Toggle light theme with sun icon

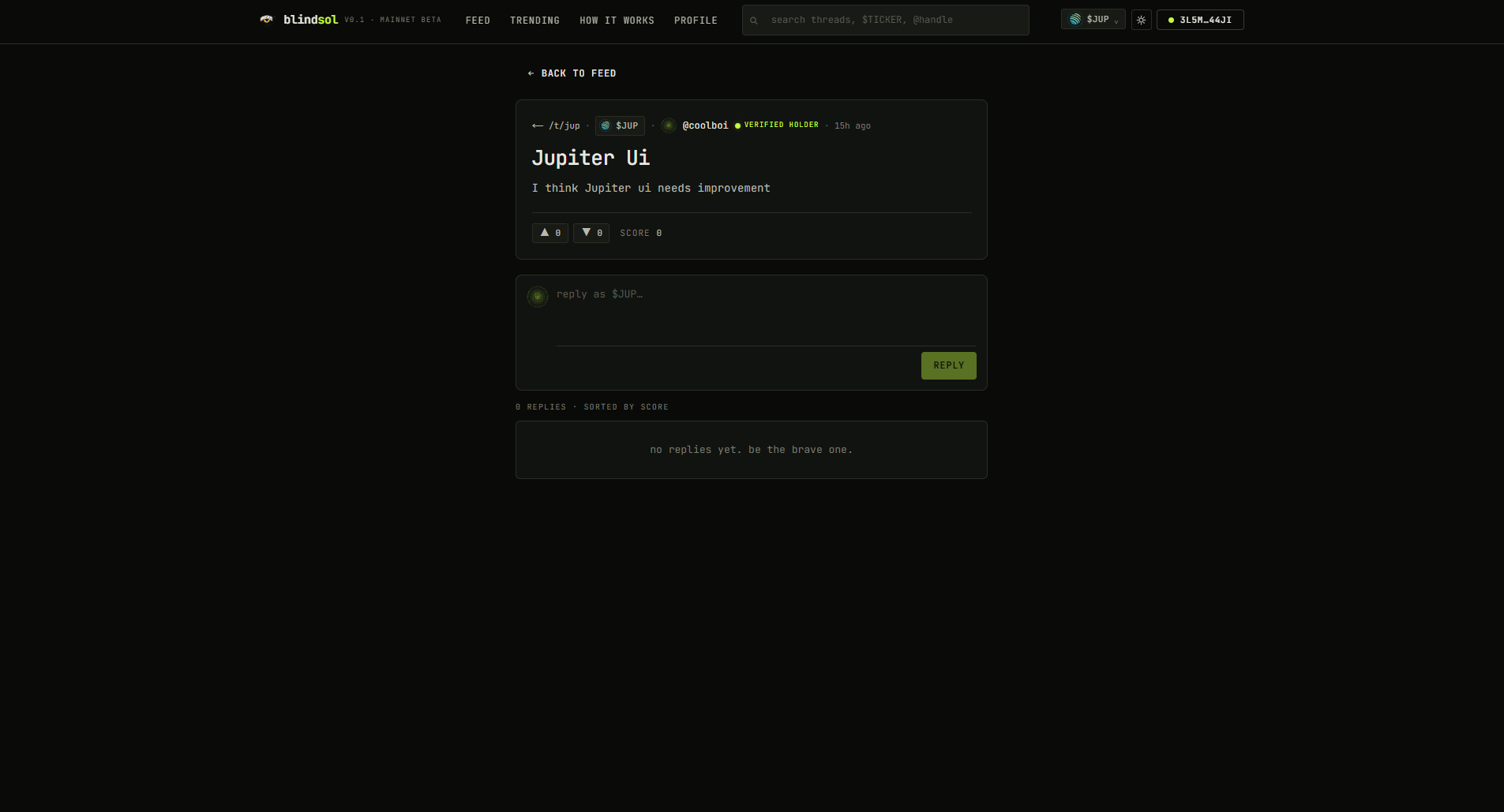1142,20
